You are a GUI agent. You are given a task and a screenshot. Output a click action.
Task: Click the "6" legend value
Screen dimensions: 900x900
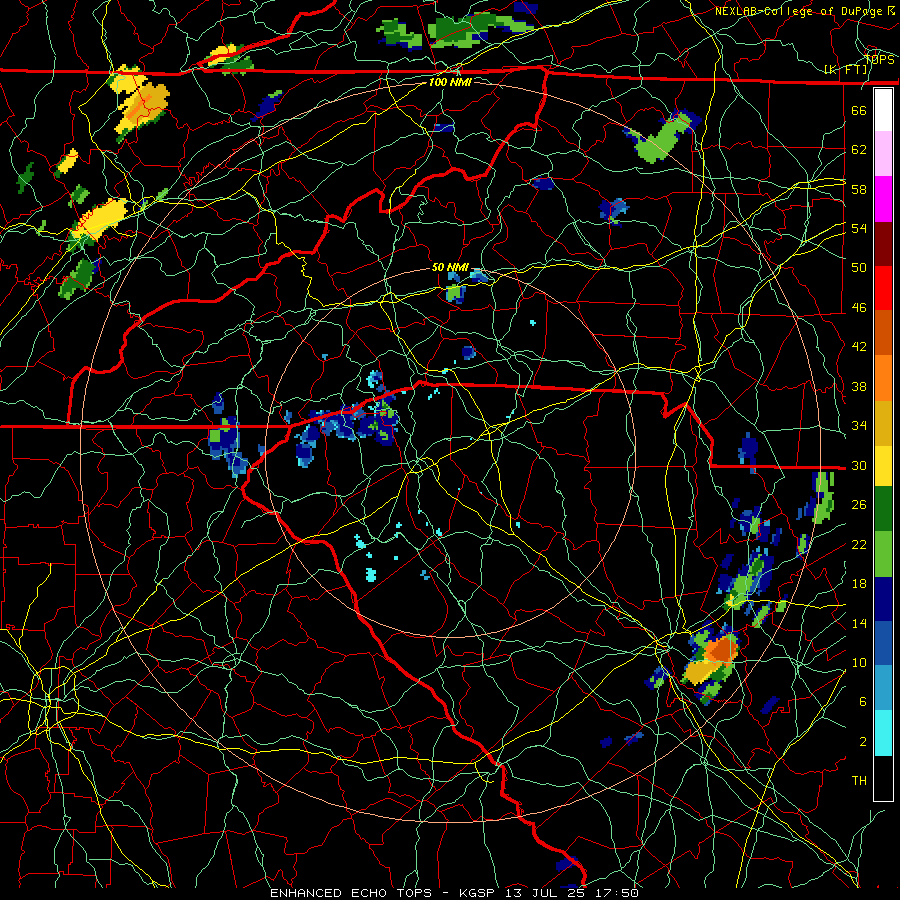(x=863, y=701)
